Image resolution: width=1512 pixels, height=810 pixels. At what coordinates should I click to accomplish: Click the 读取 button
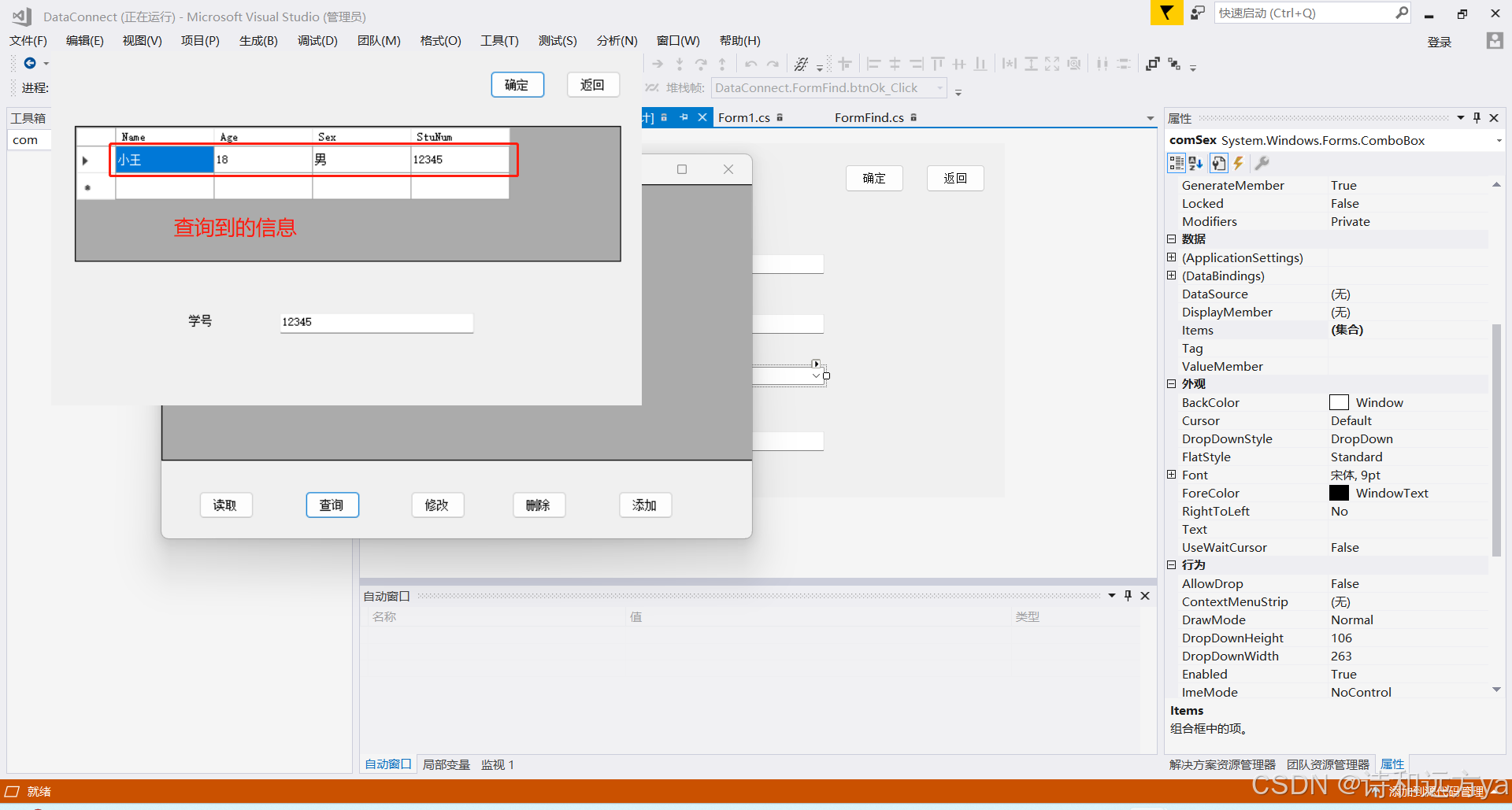(226, 505)
